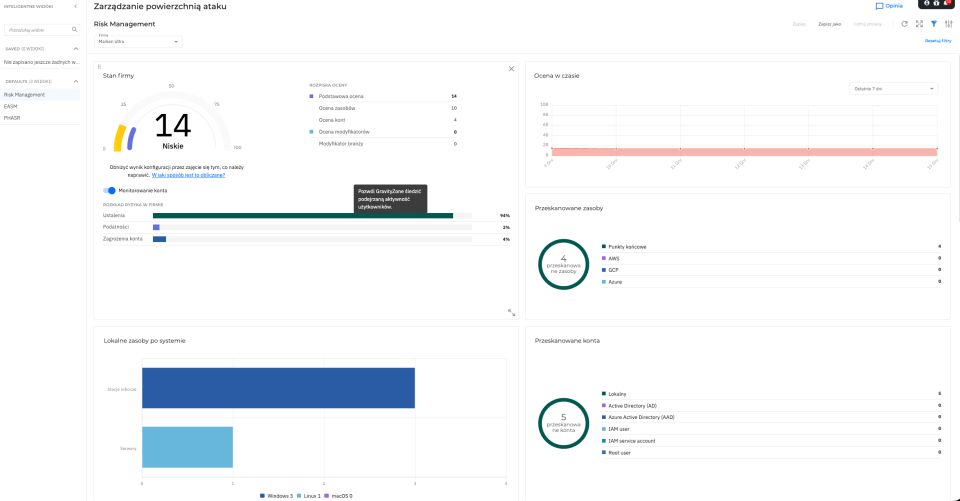Expand the Stan firmy widget with the resize icon
This screenshot has width=960, height=501.
(x=511, y=312)
